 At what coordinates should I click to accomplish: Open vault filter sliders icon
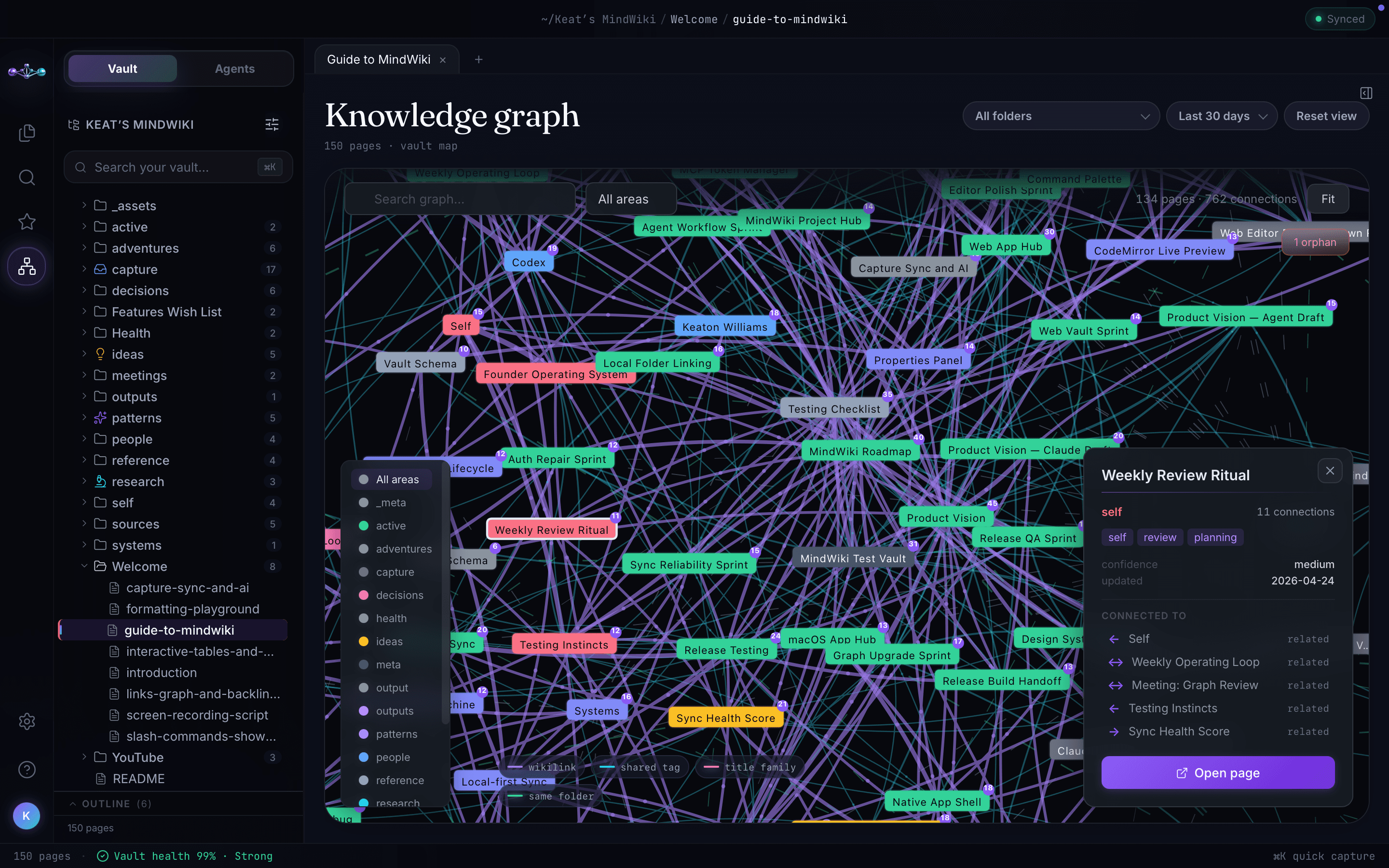[x=272, y=124]
